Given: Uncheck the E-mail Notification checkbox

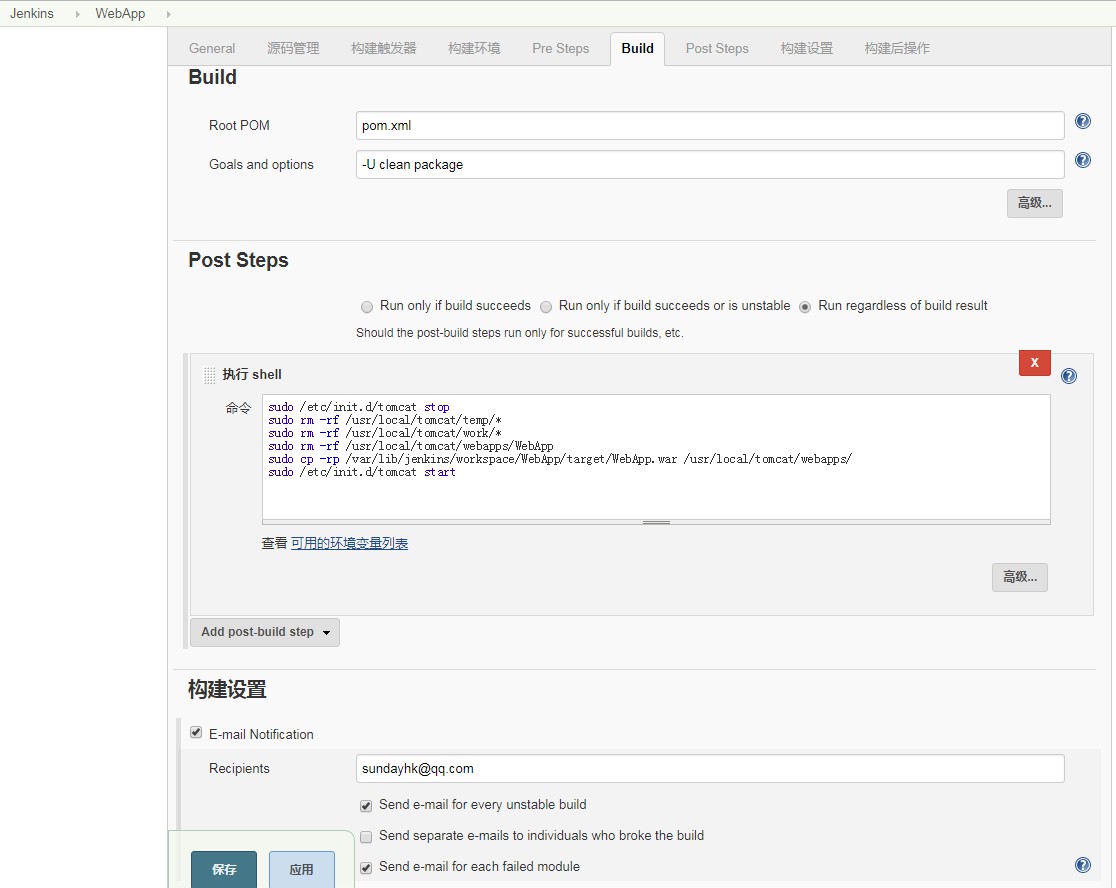Looking at the screenshot, I should tap(196, 733).
